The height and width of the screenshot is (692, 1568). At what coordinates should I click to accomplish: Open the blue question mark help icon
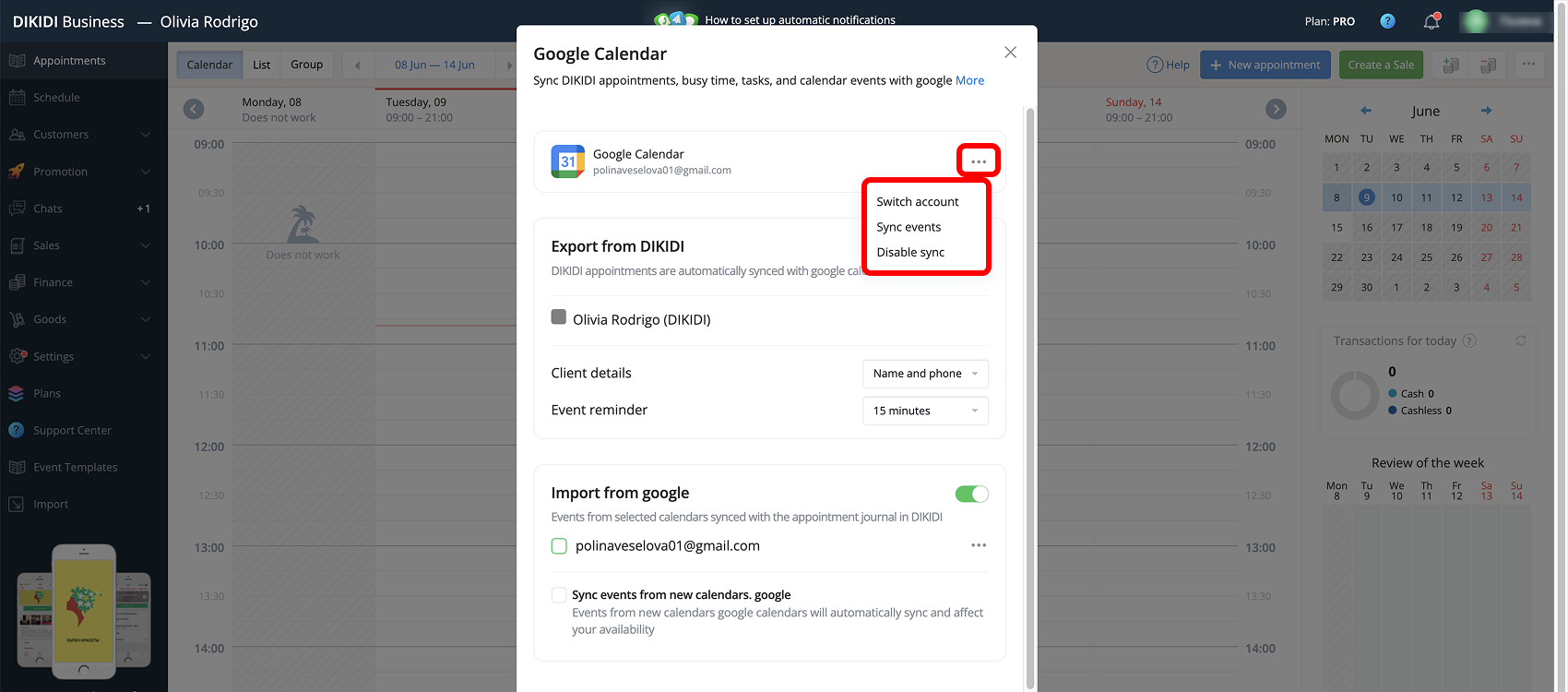1387,21
